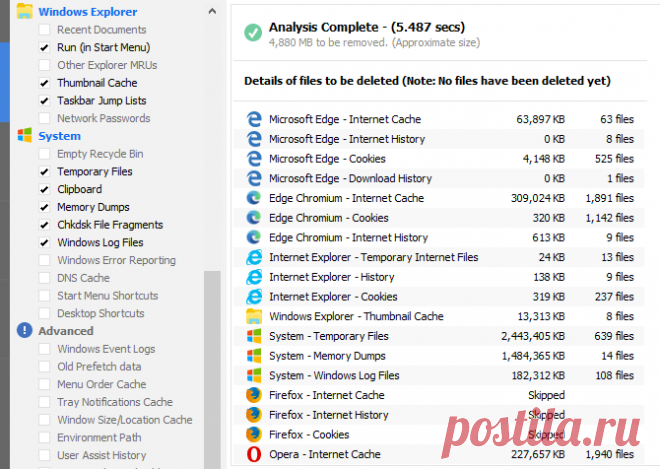The width and height of the screenshot is (660, 469).
Task: Check Old Prefetch data
Action: (44, 367)
